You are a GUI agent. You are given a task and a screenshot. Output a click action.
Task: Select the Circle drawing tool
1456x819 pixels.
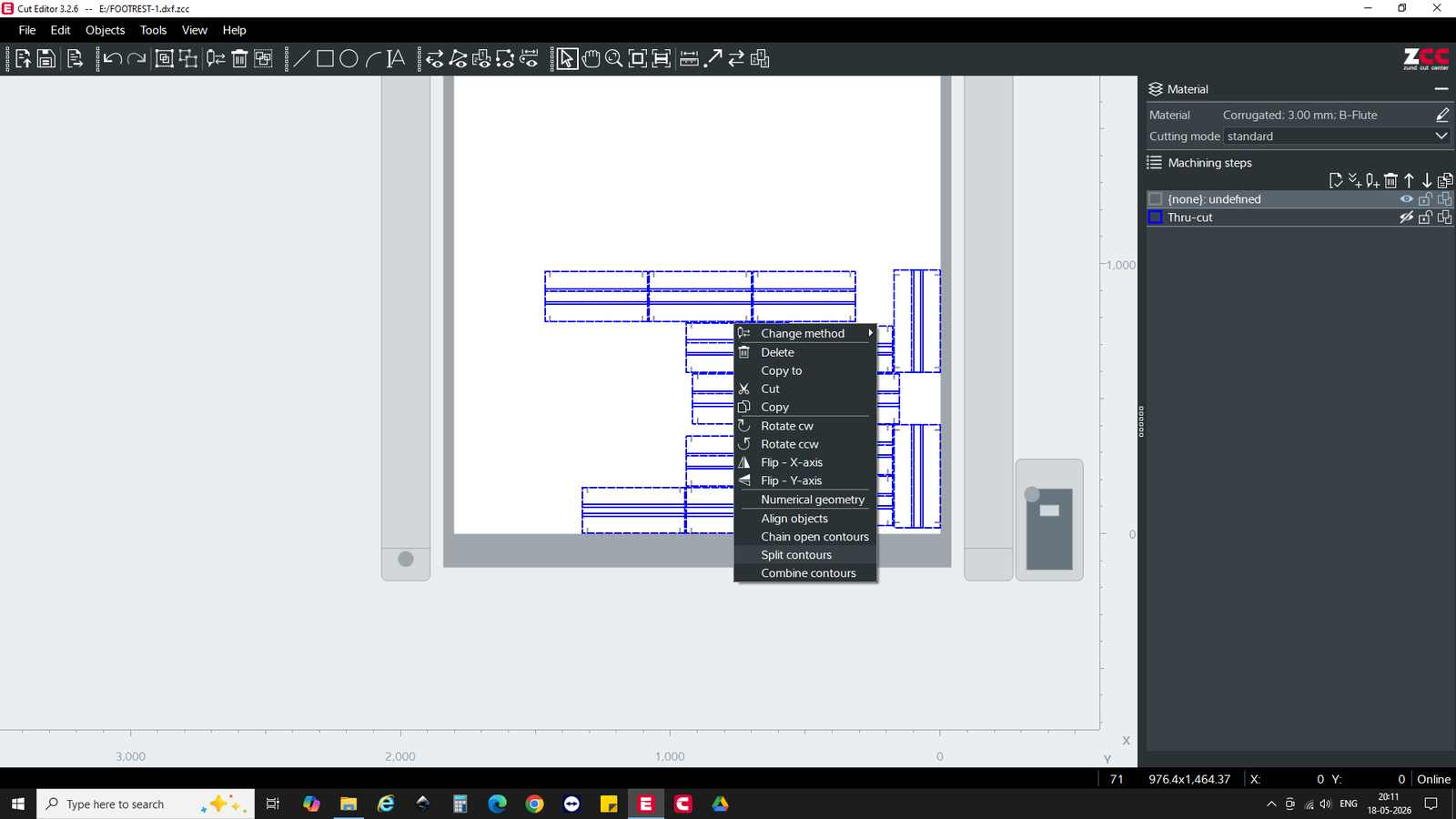(349, 59)
